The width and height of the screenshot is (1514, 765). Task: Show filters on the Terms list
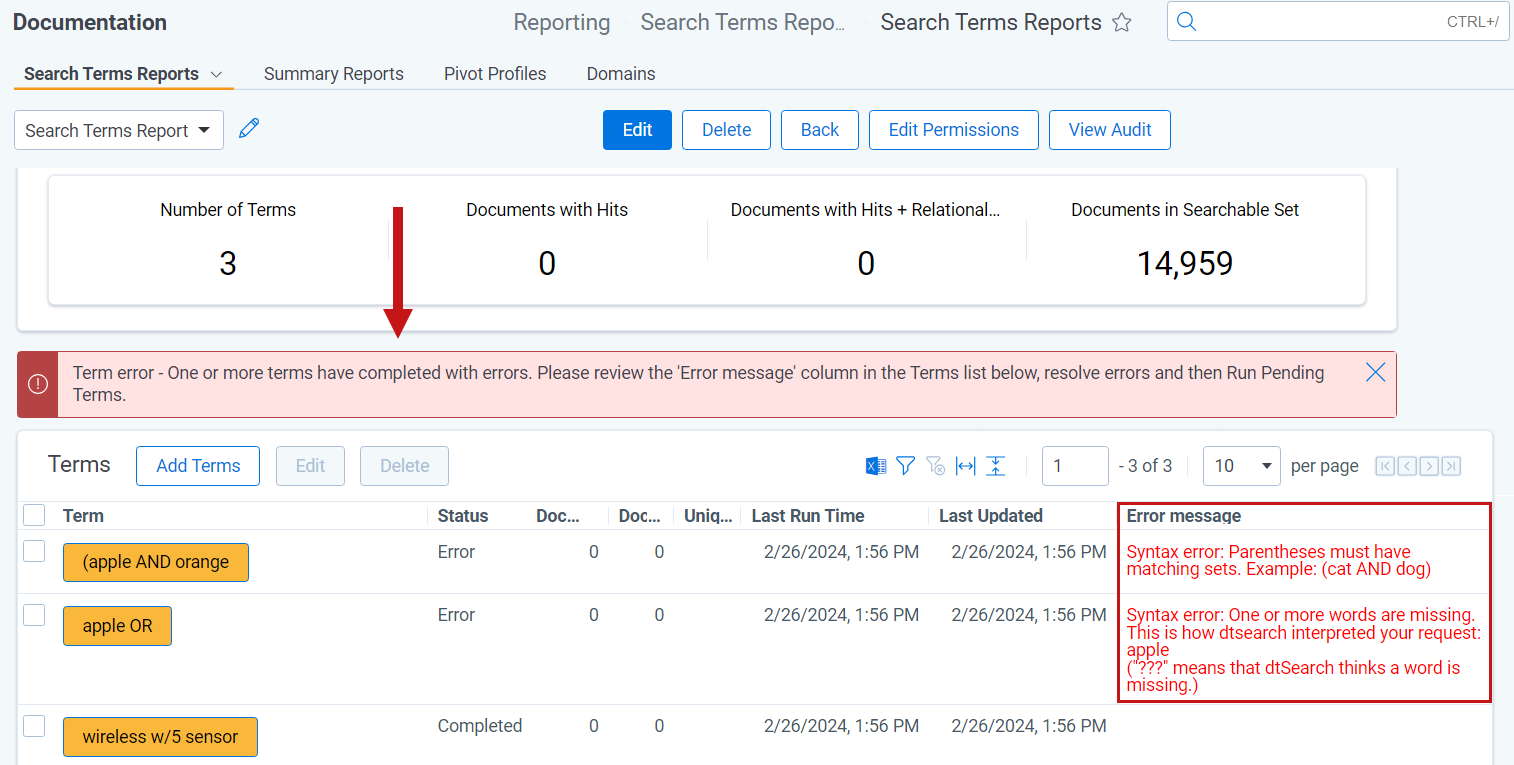pos(905,465)
